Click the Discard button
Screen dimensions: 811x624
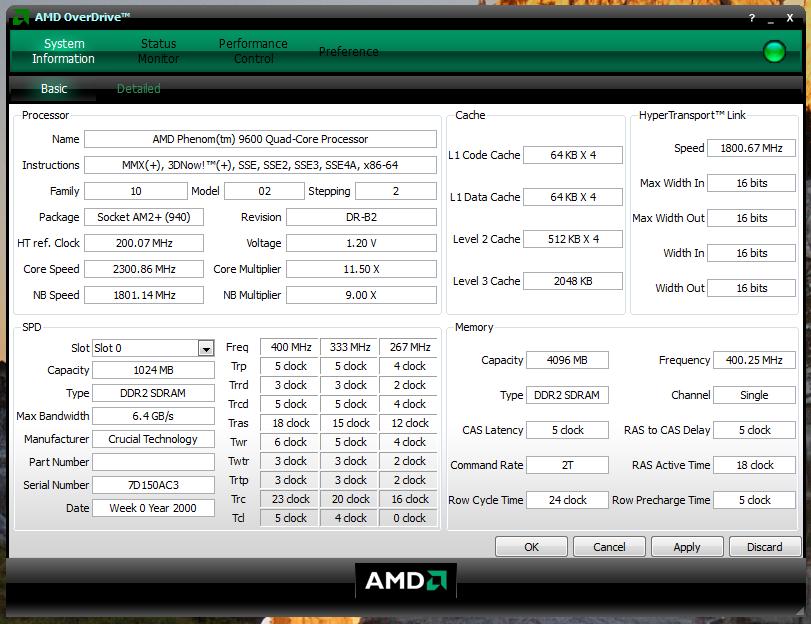point(764,547)
